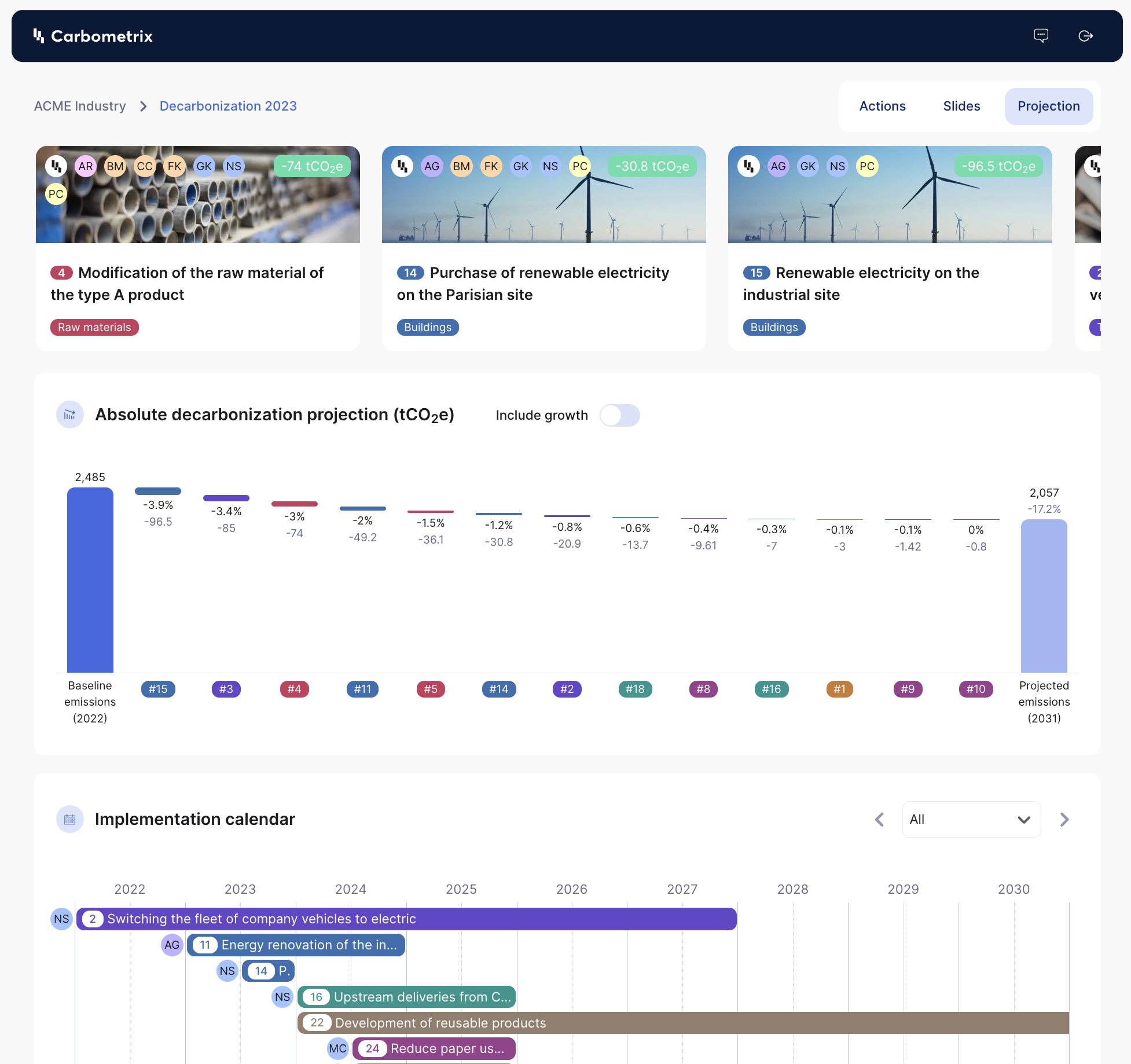Click the -3.9% reduction step for #15

[x=158, y=491]
